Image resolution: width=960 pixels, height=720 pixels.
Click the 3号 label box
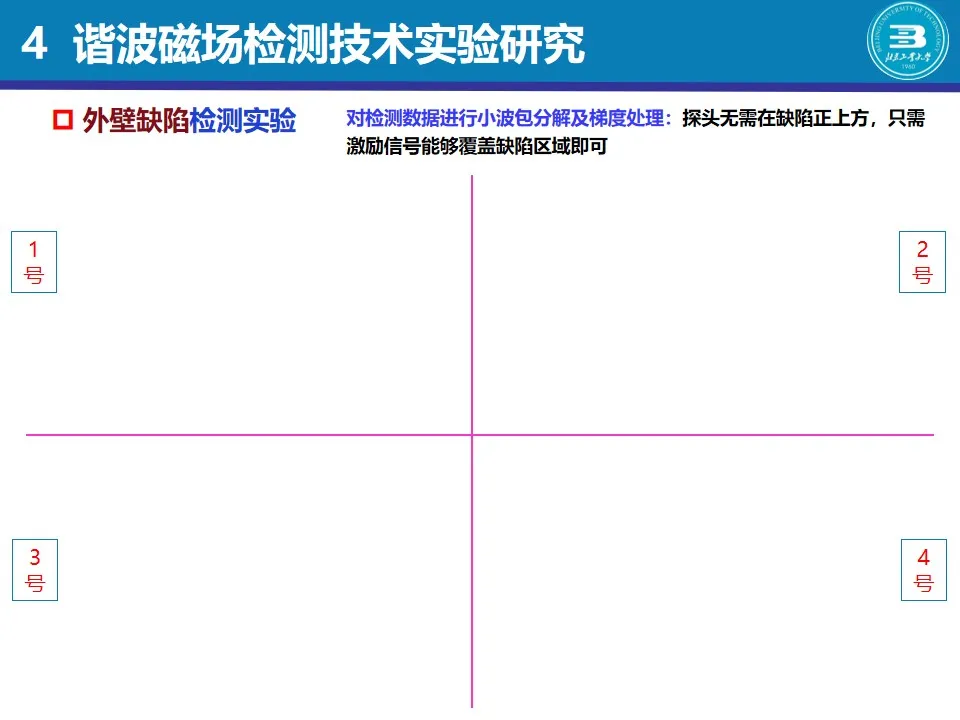35,570
